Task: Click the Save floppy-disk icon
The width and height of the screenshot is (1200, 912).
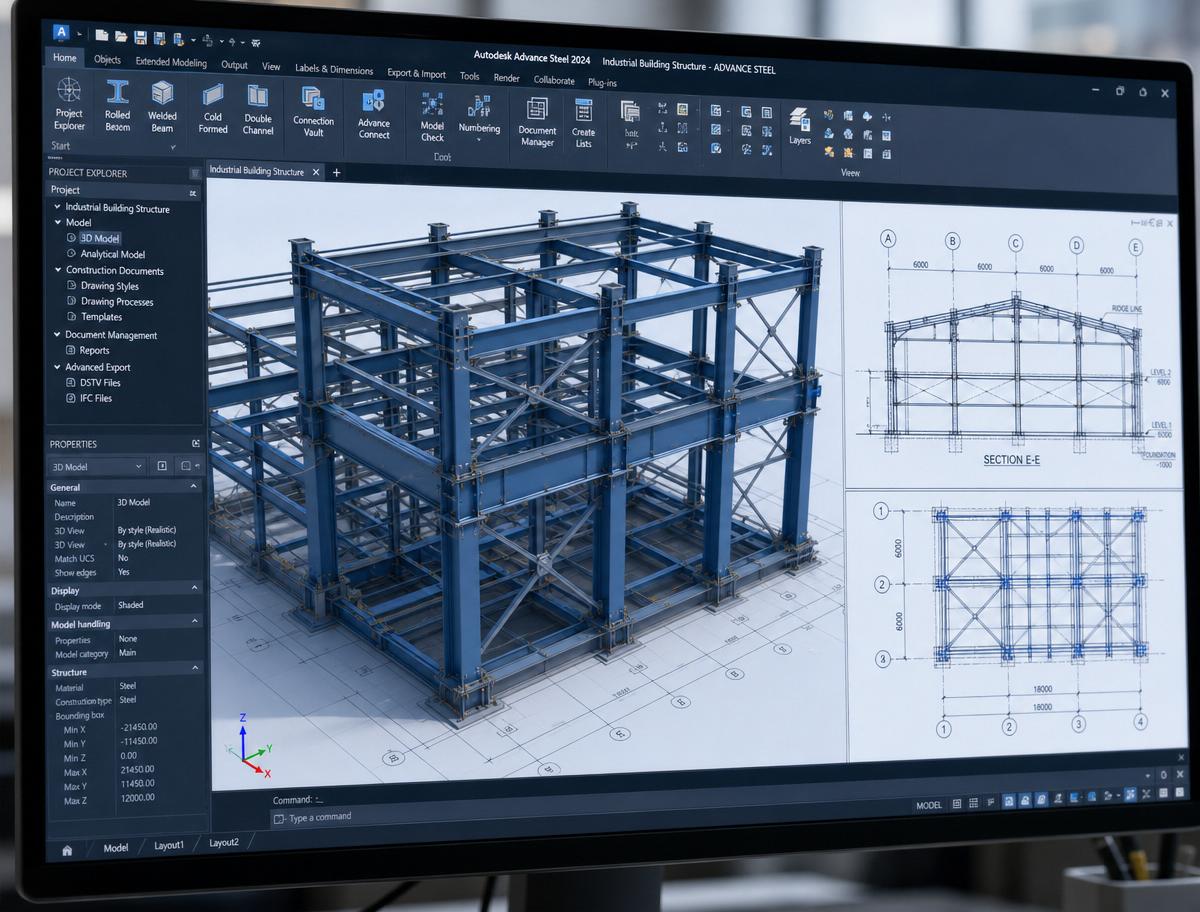Action: tap(141, 38)
